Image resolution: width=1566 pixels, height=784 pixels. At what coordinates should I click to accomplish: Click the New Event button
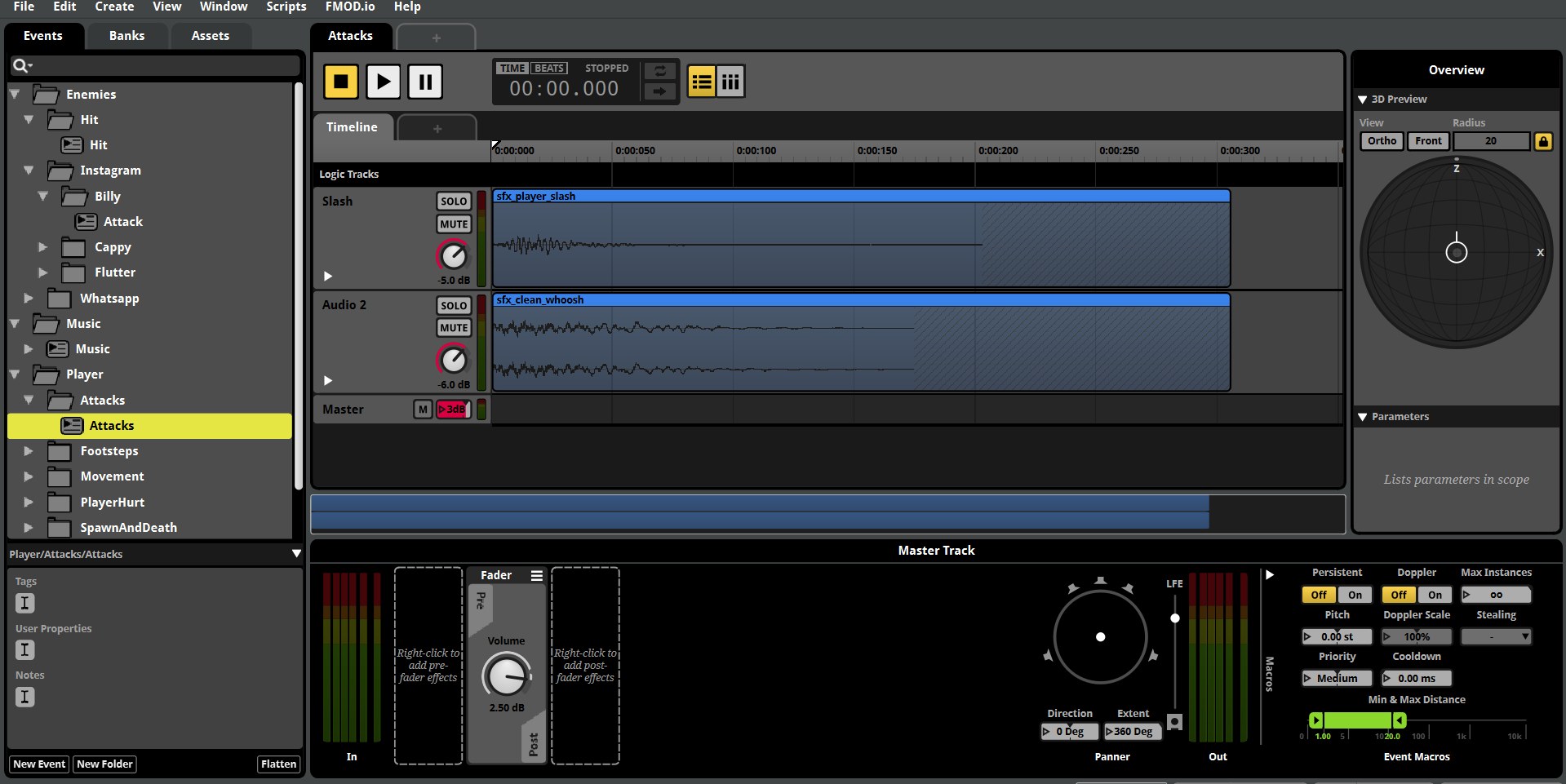39,764
